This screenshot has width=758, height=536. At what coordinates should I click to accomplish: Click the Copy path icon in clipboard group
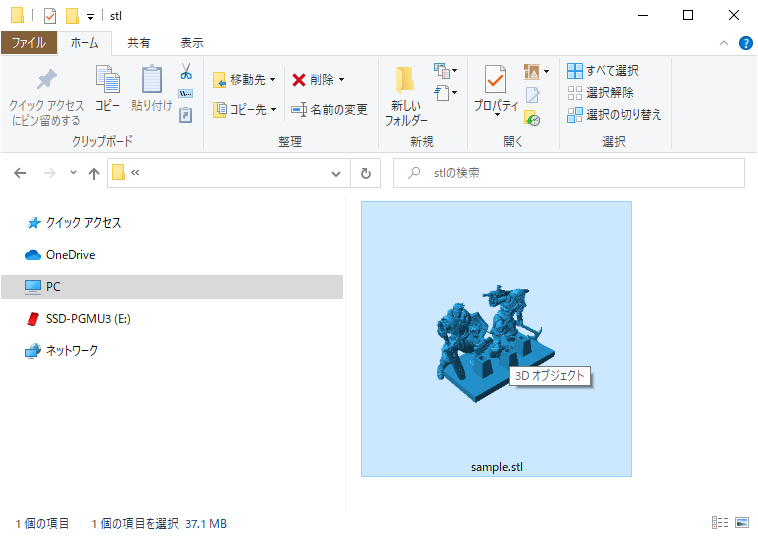click(x=186, y=94)
